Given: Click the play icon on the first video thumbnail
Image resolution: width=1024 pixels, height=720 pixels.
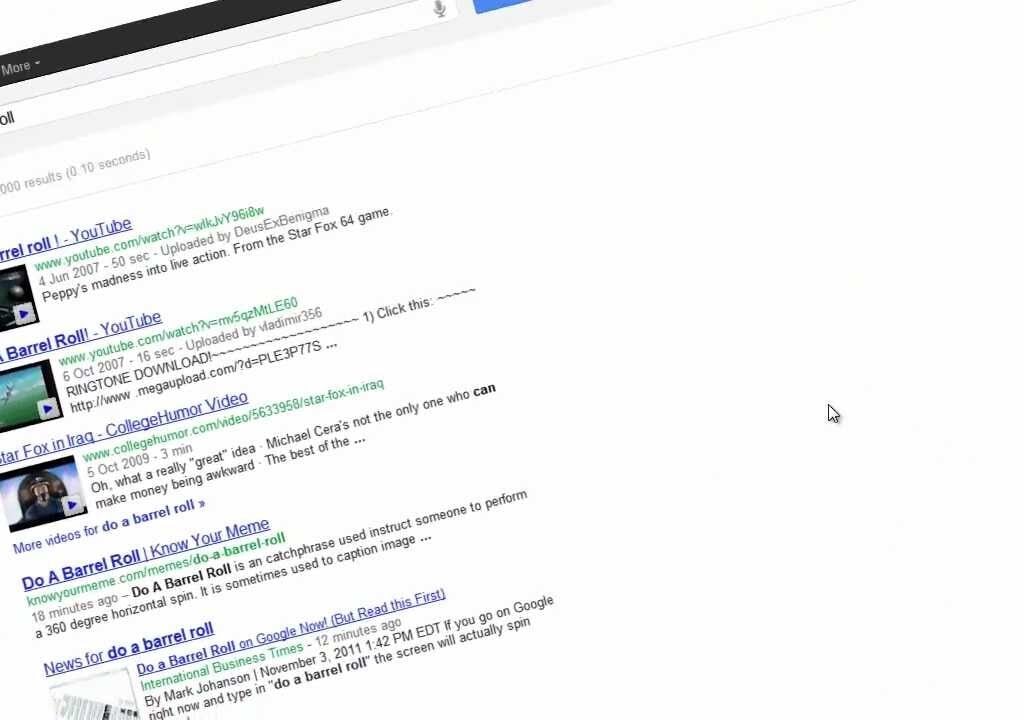Looking at the screenshot, I should pyautogui.click(x=24, y=314).
